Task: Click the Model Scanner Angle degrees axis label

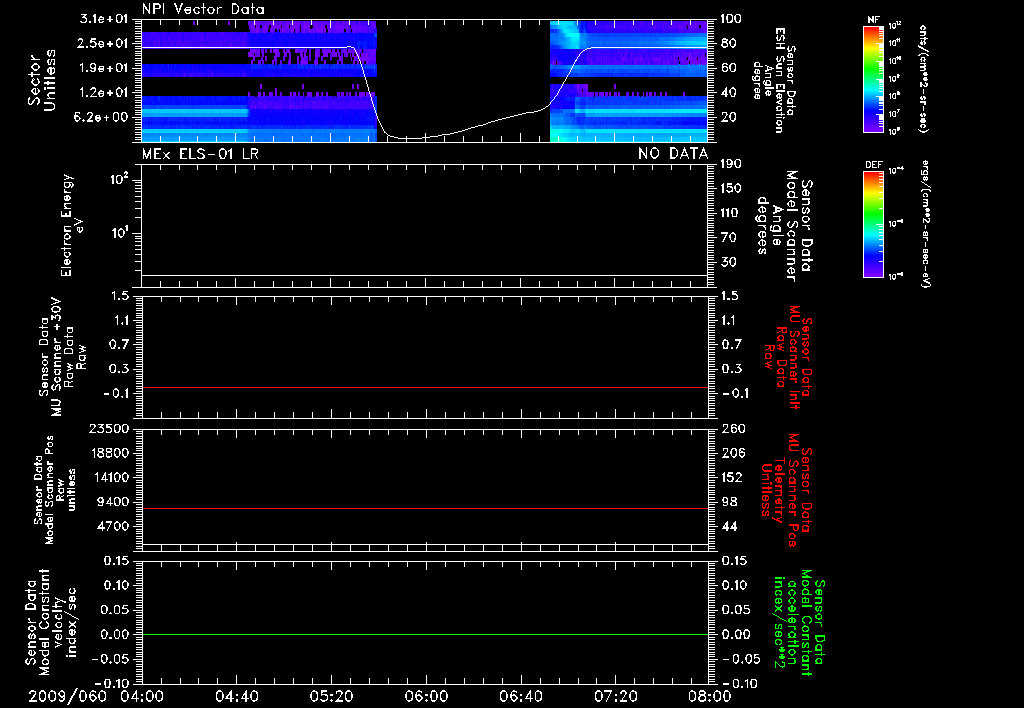Action: tap(784, 226)
